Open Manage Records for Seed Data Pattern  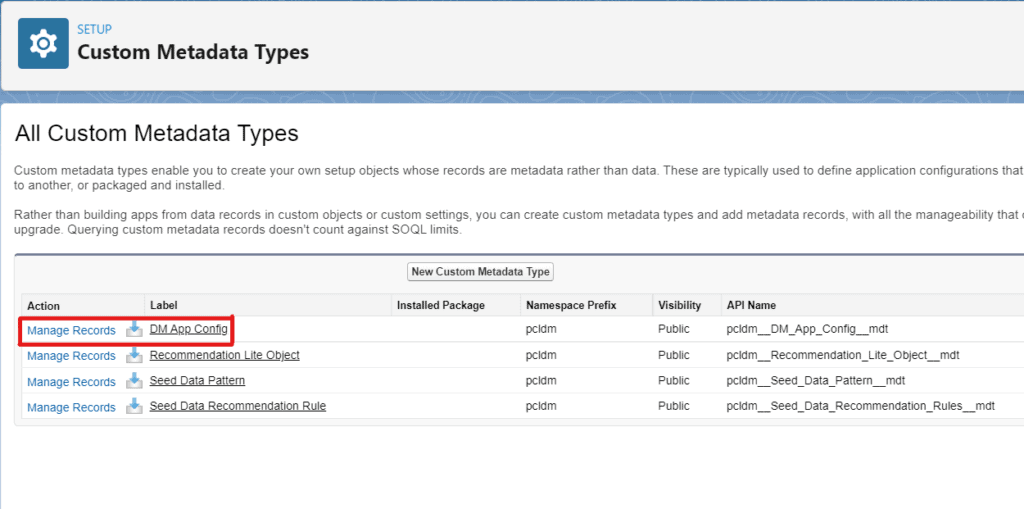point(71,382)
